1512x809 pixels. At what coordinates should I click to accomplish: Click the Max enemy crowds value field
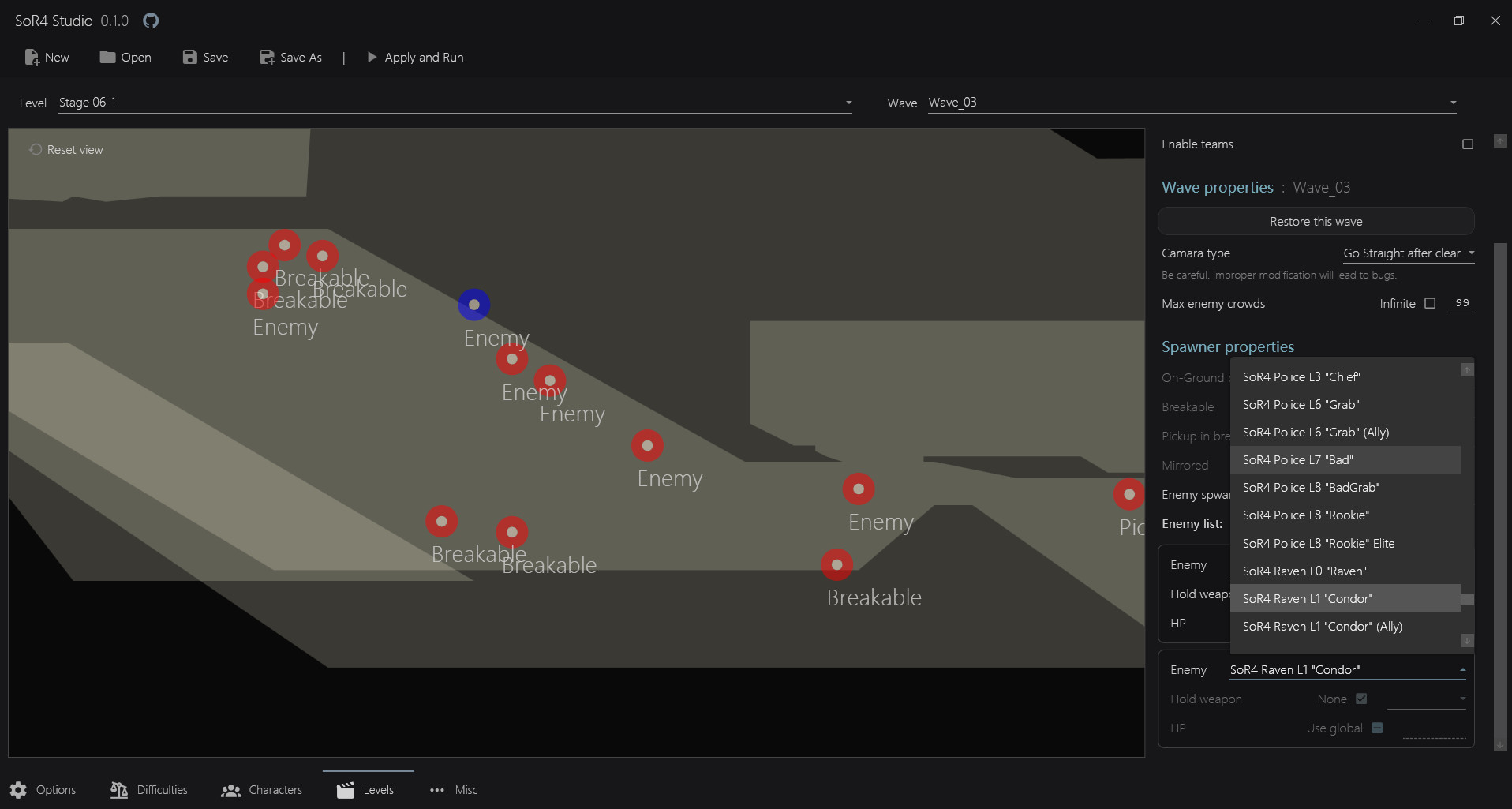pyautogui.click(x=1461, y=303)
